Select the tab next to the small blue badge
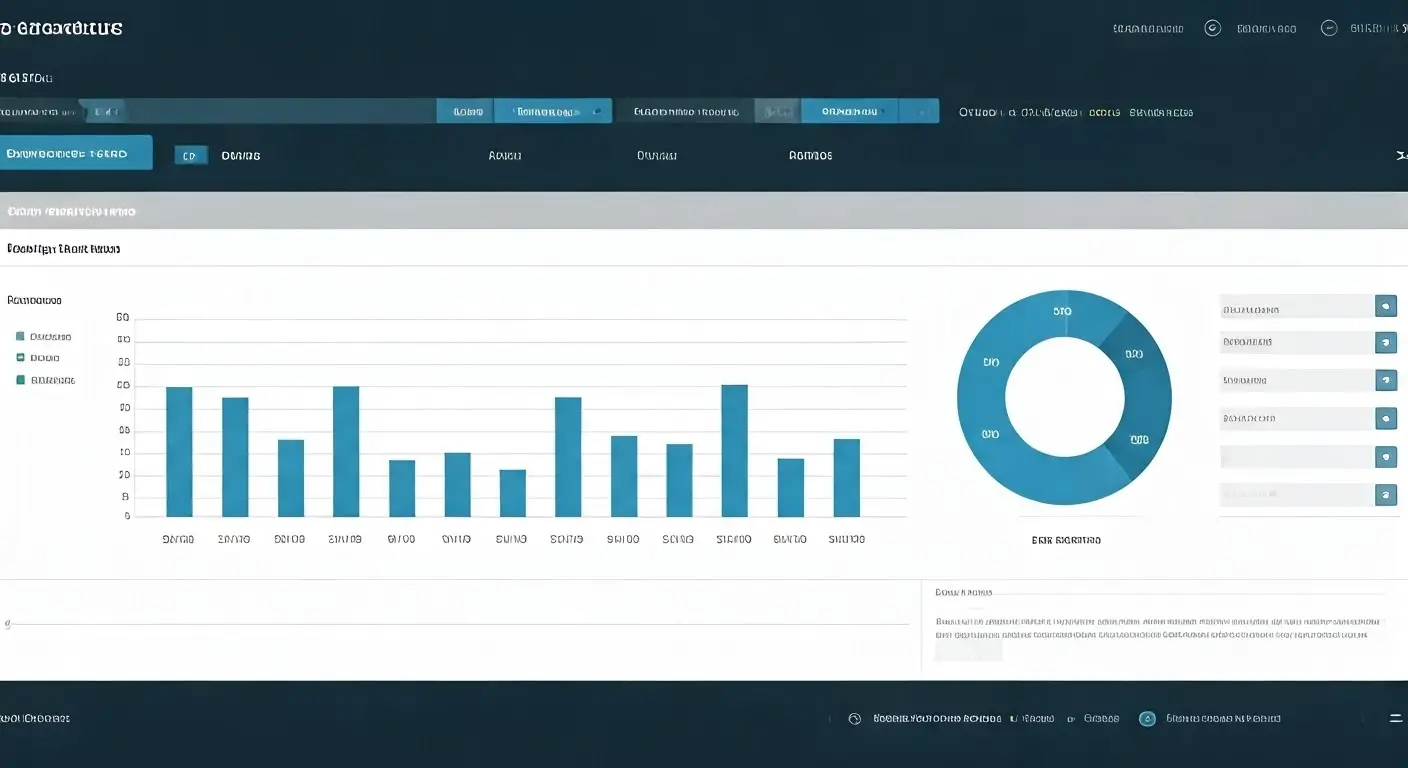Viewport: 1408px width, 768px height. [240, 156]
